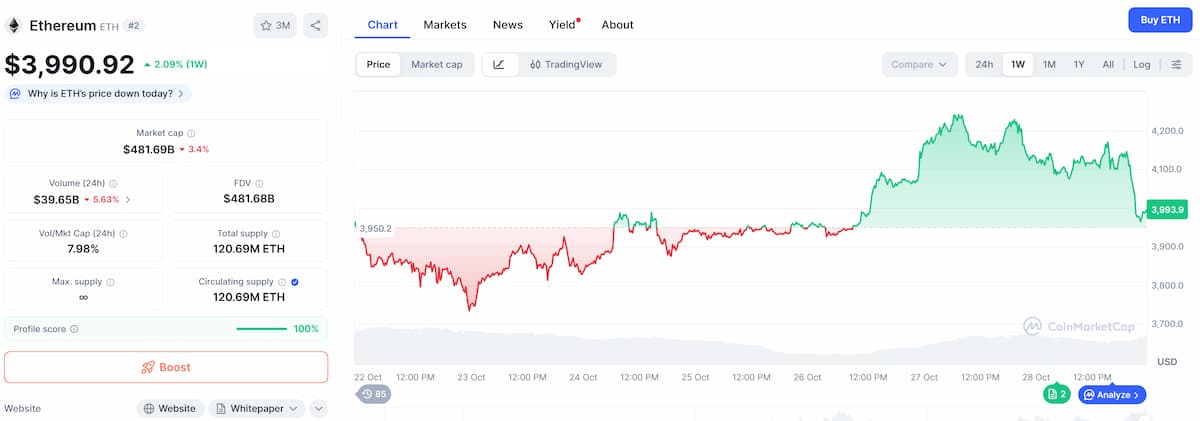Switch to the TradingView chart

(566, 65)
